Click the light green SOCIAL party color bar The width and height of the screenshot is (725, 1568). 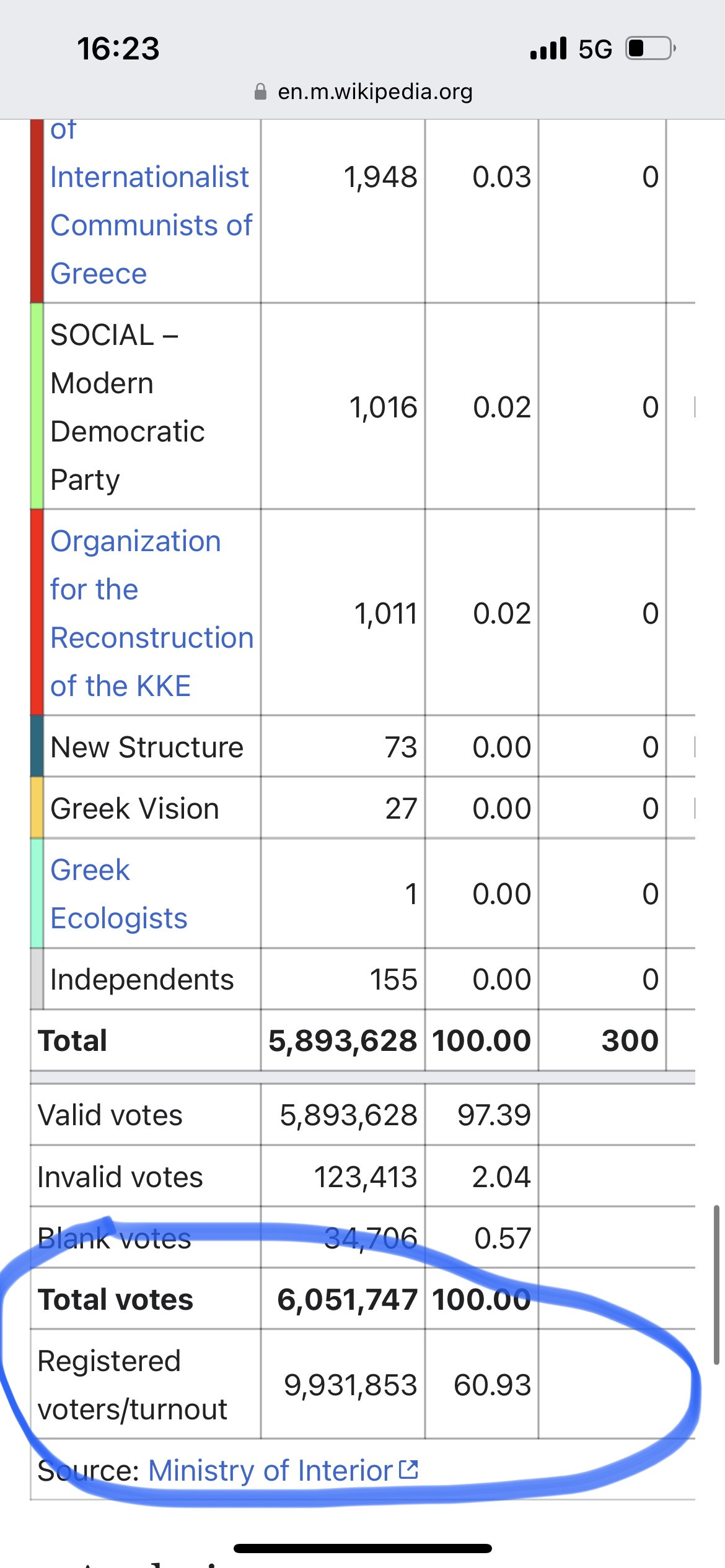pos(37,406)
